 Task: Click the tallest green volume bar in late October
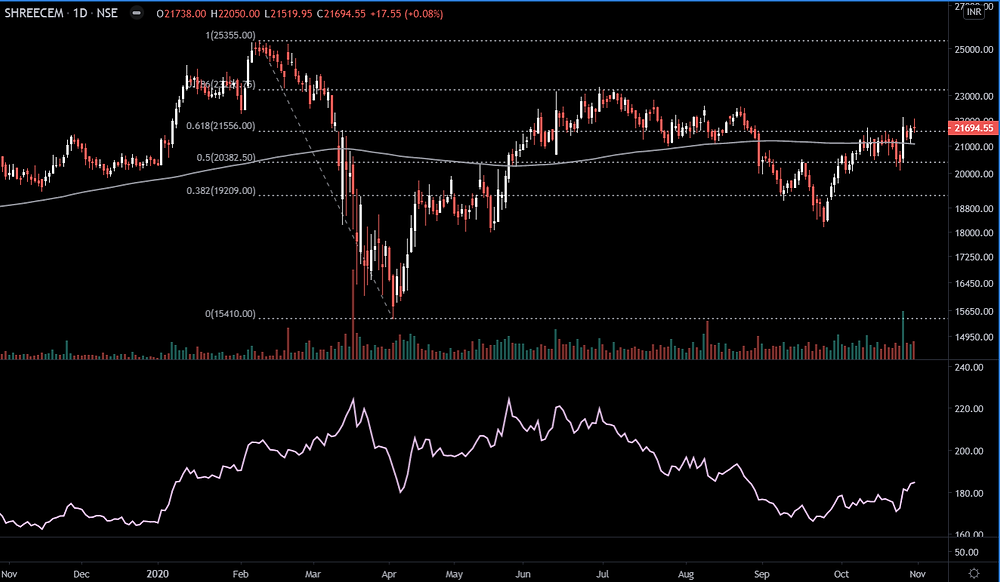coord(903,335)
